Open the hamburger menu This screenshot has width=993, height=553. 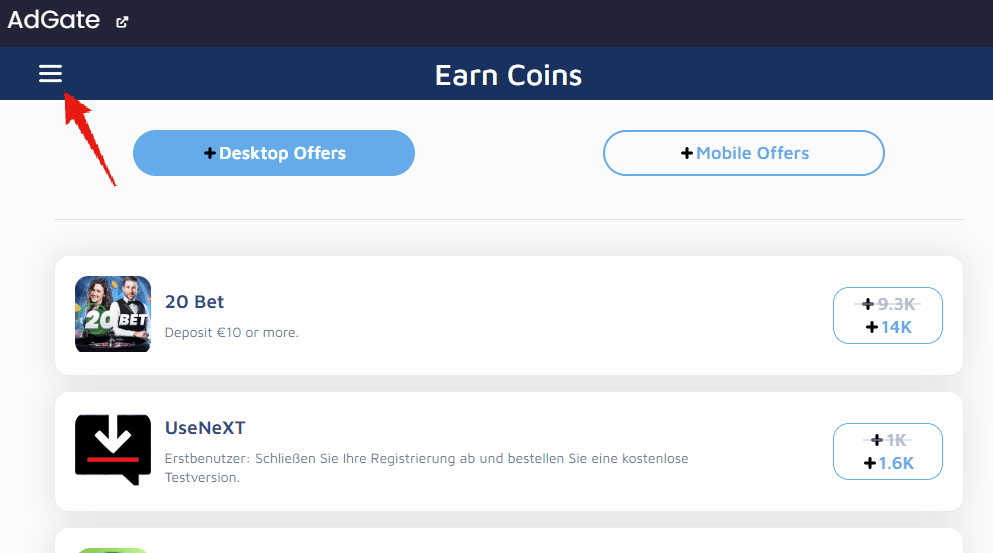coord(51,73)
